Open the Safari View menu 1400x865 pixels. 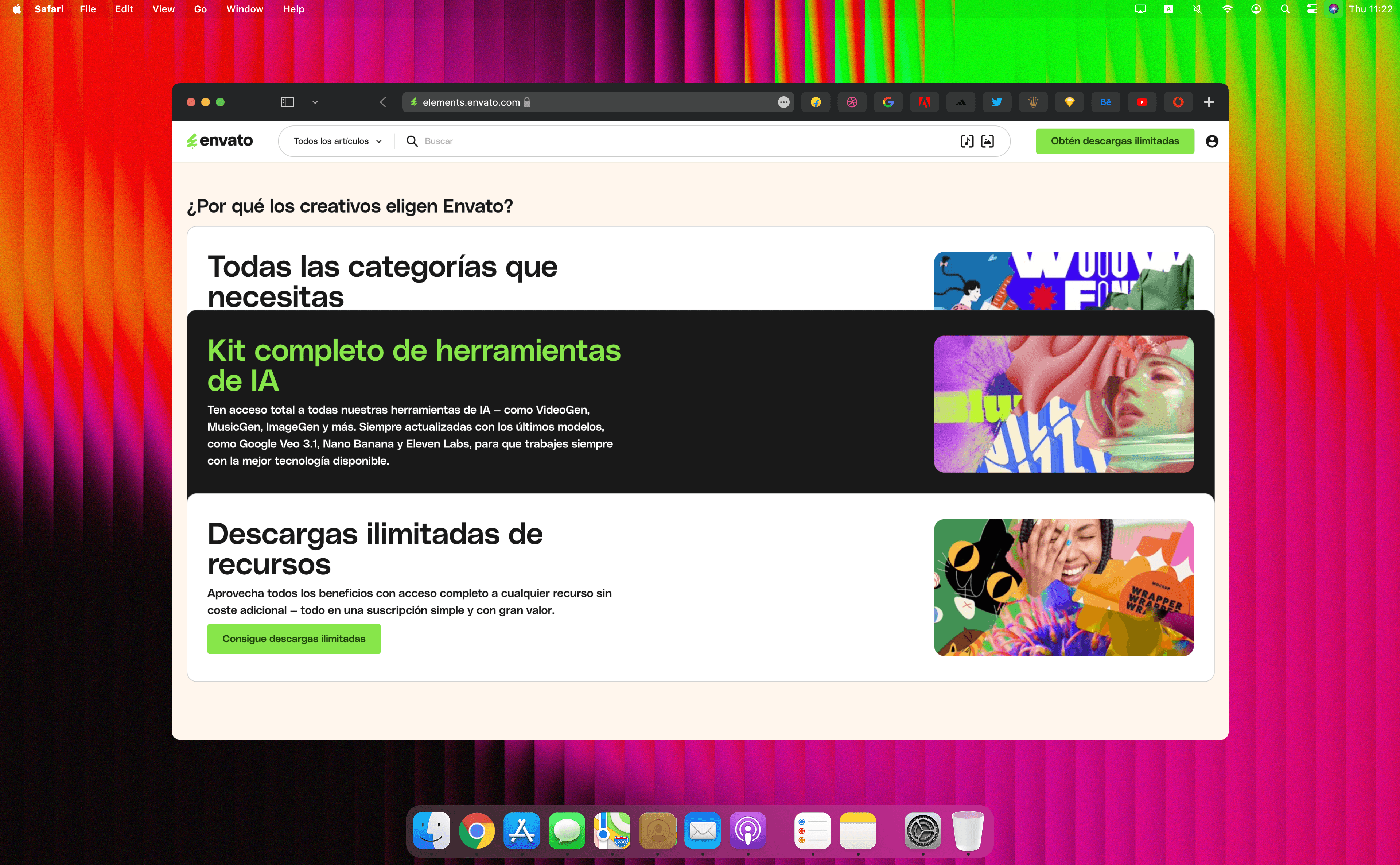tap(163, 9)
